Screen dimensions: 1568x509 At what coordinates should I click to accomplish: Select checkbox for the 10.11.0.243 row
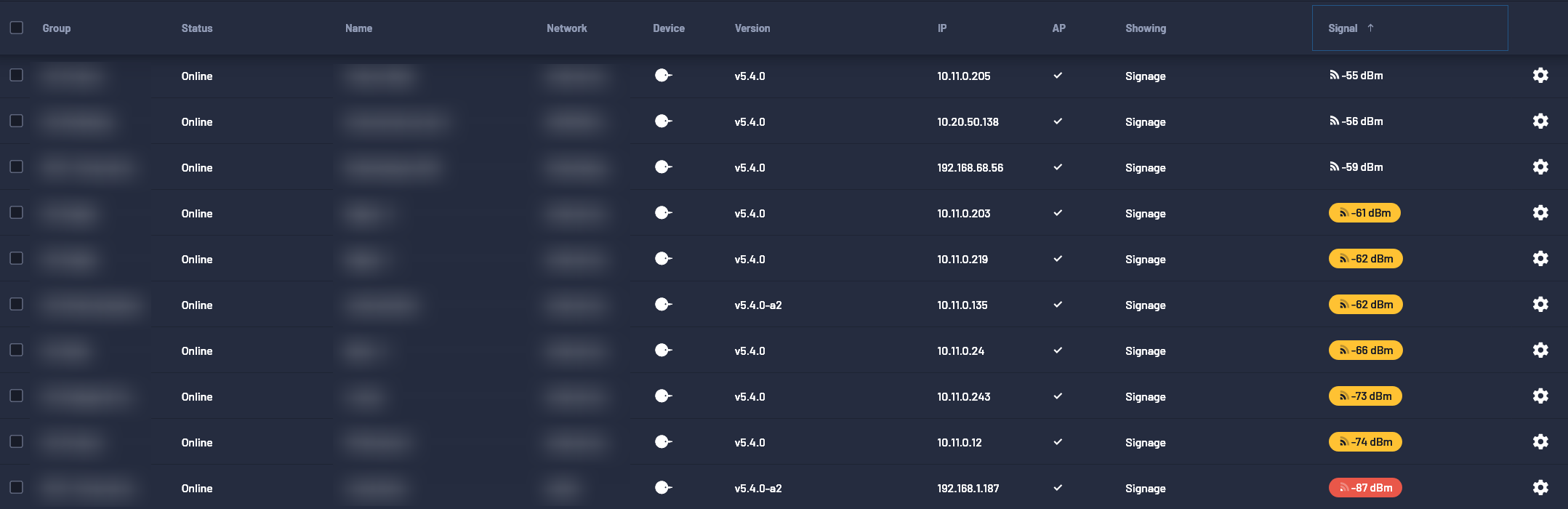click(x=17, y=396)
